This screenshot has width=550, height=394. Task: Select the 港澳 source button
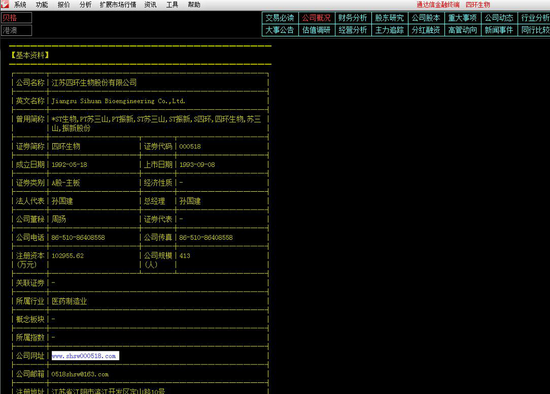tap(16, 31)
